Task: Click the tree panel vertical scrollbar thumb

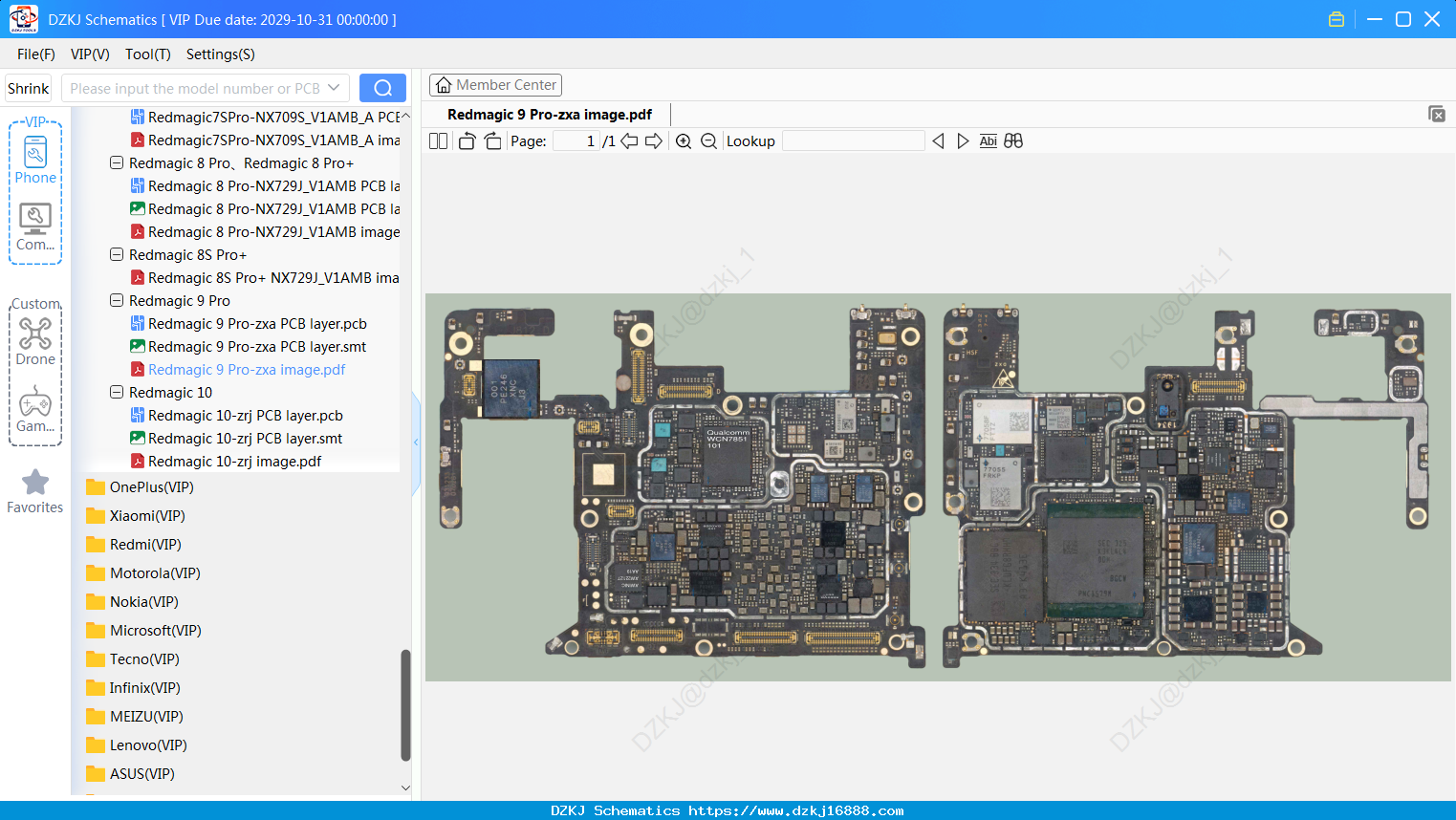Action: (x=405, y=705)
